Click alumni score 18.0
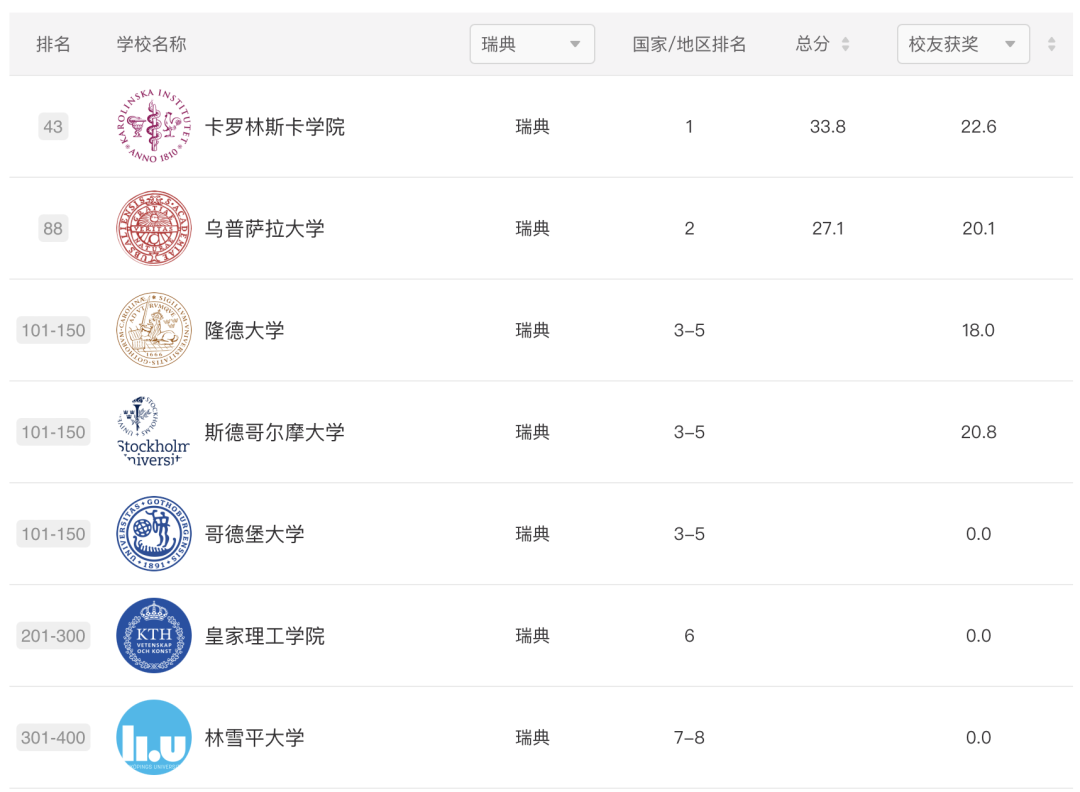The height and width of the screenshot is (792, 1080). pyautogui.click(x=979, y=331)
